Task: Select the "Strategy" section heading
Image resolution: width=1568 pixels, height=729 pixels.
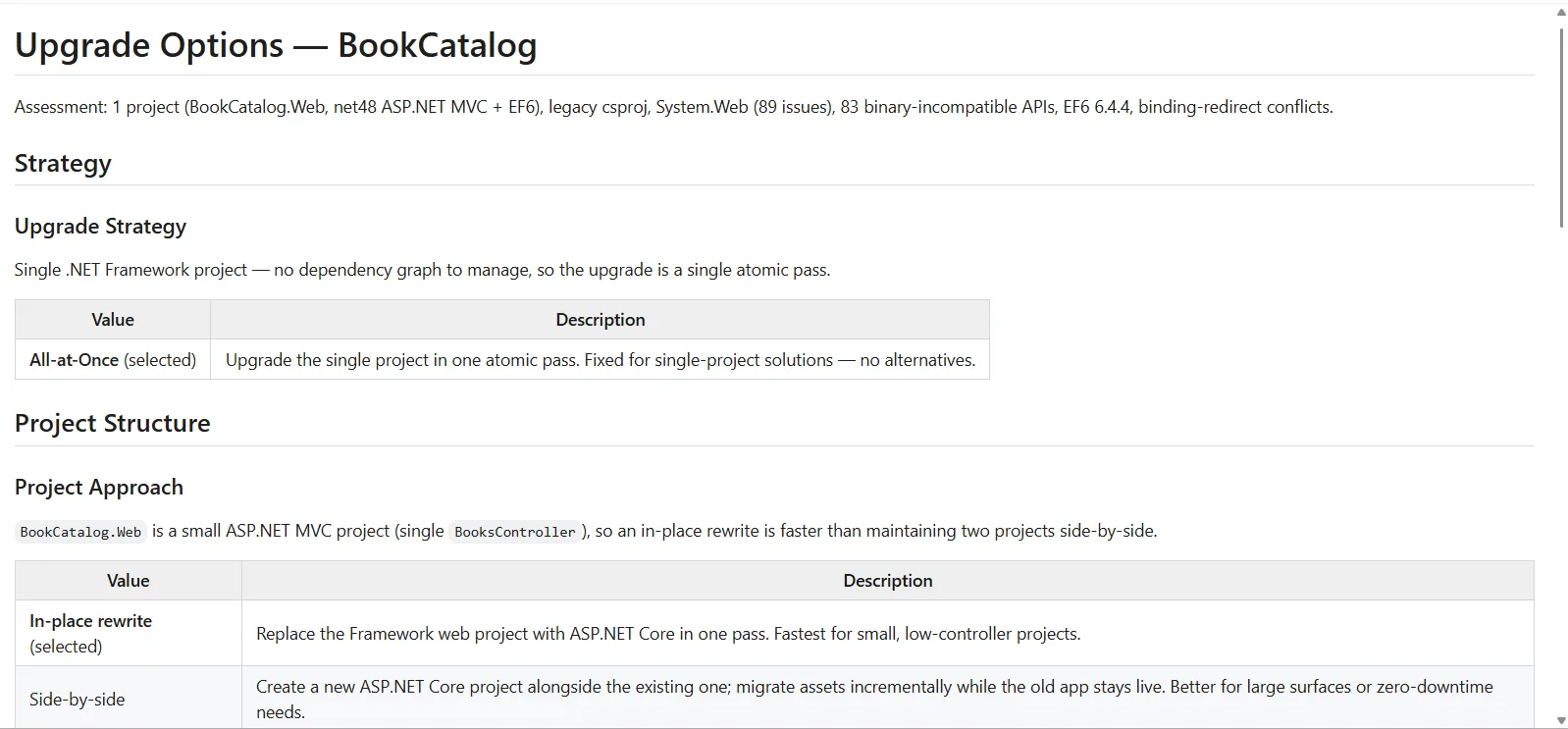Action: click(63, 163)
